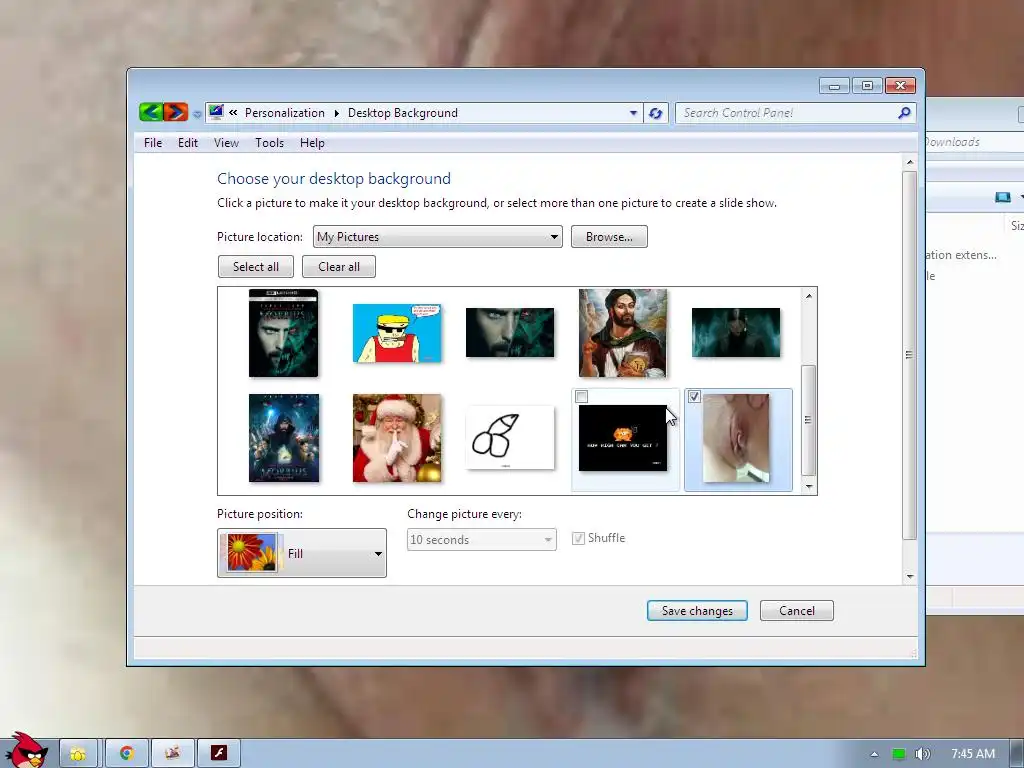The image size is (1024, 768).
Task: Select the black game screen thumbnail
Action: 623,438
